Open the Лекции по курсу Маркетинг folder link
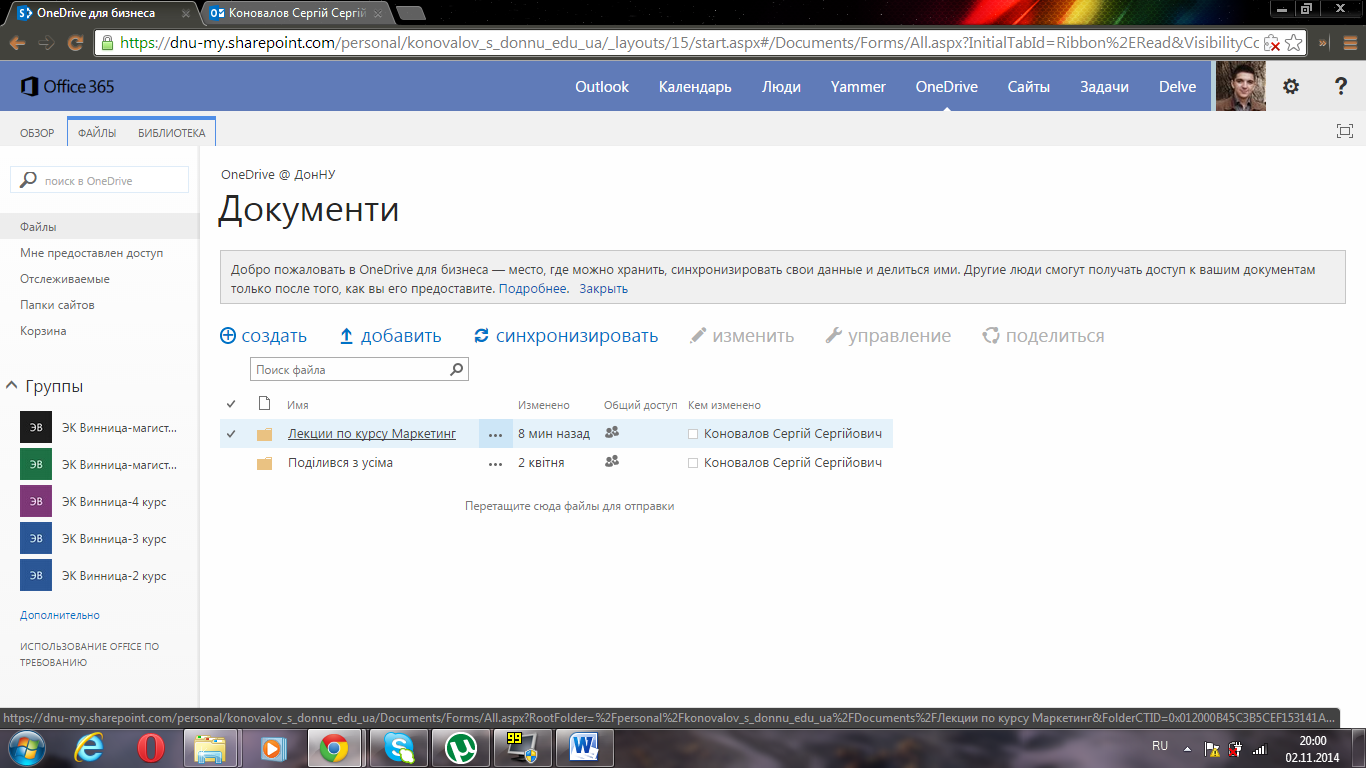 point(372,434)
